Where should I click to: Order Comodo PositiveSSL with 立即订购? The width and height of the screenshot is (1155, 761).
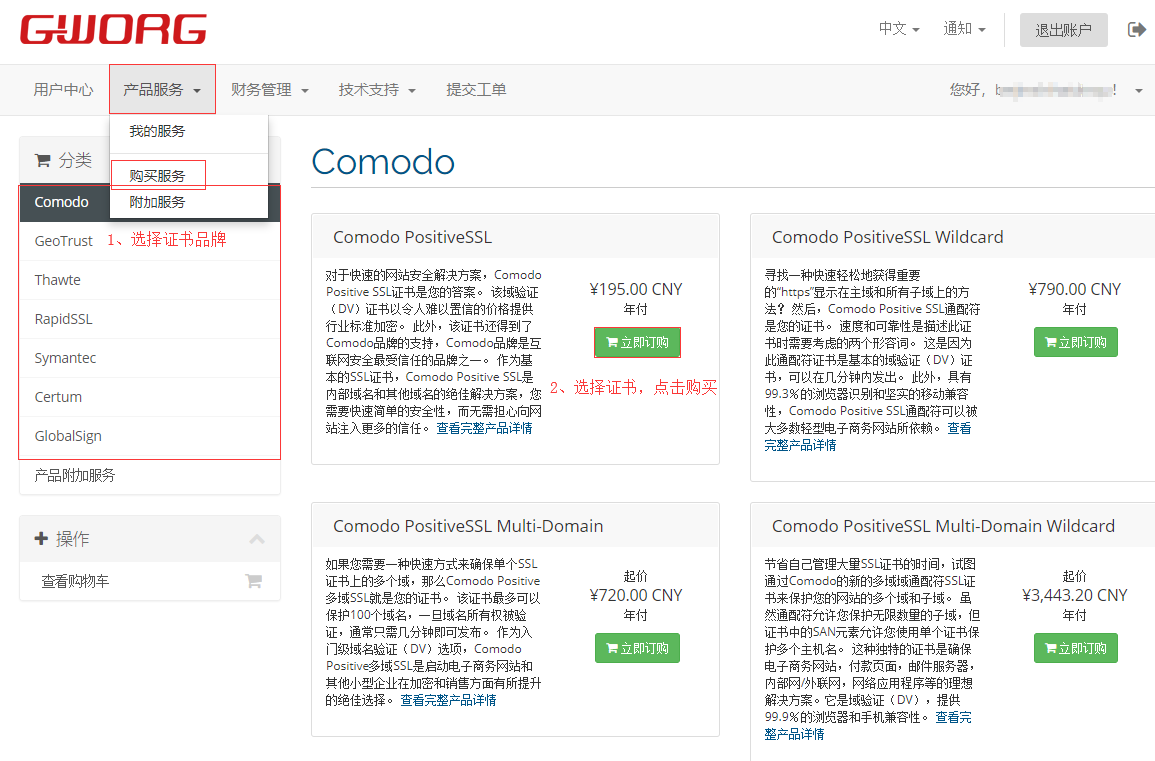637,343
